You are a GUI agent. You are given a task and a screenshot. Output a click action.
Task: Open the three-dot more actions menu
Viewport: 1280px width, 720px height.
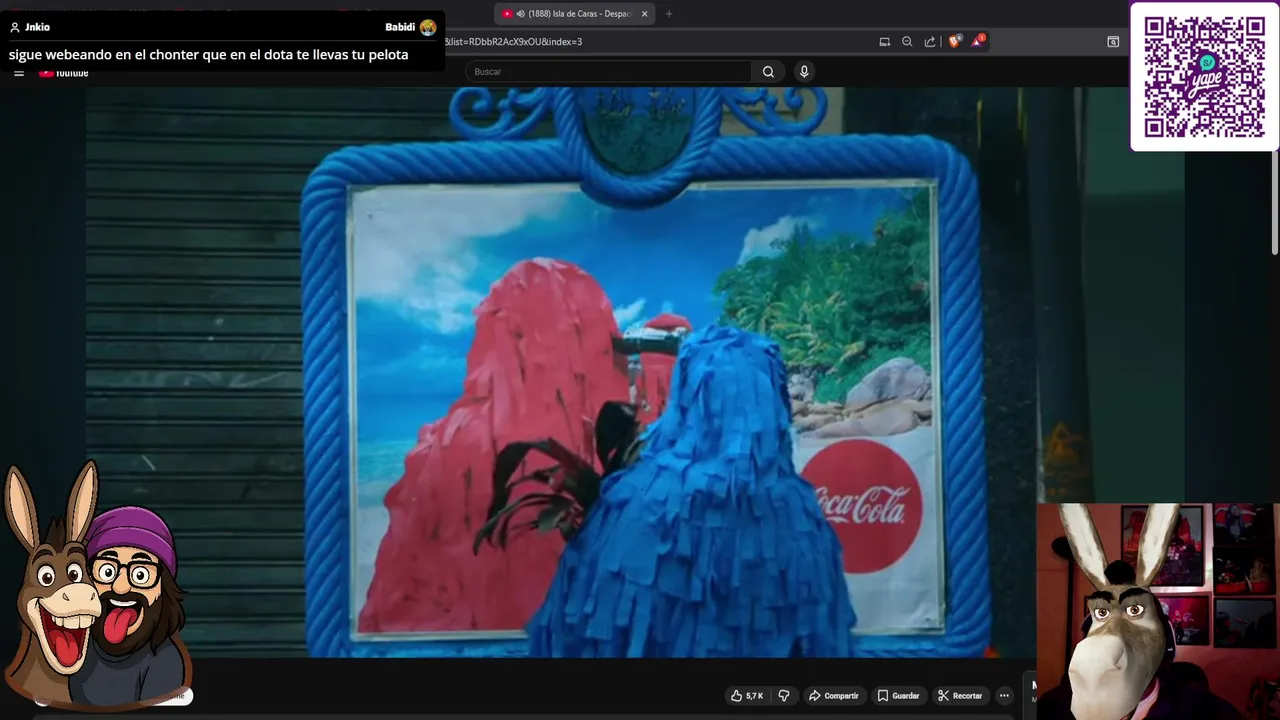[1004, 696]
